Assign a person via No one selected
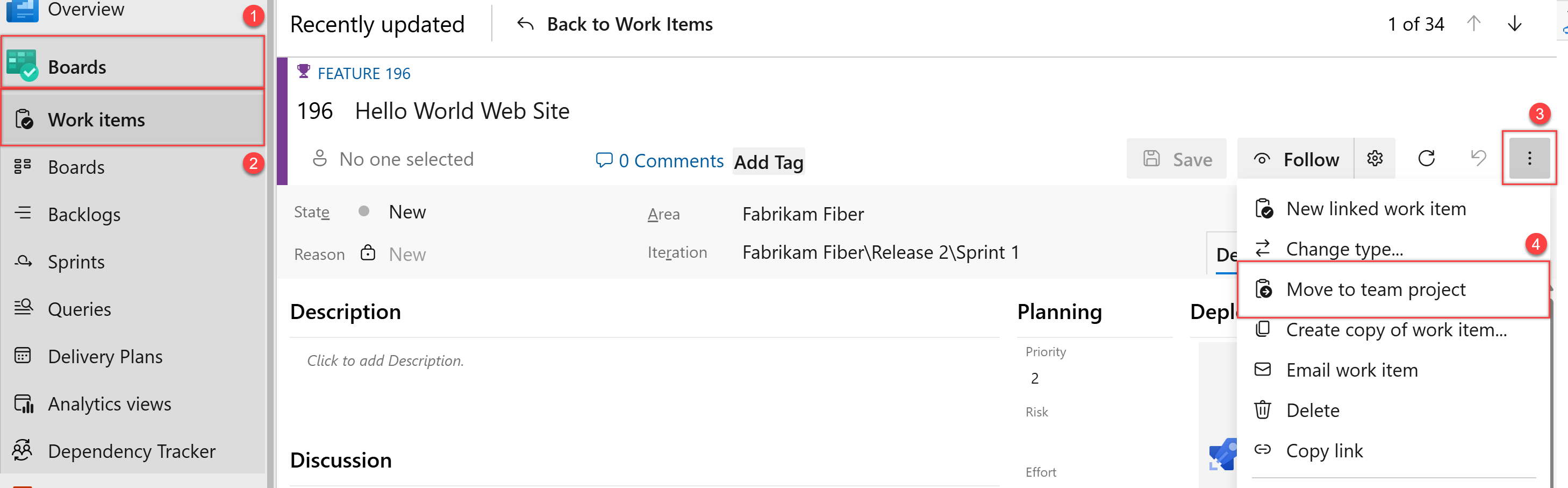Viewport: 1568px width, 488px height. [406, 159]
